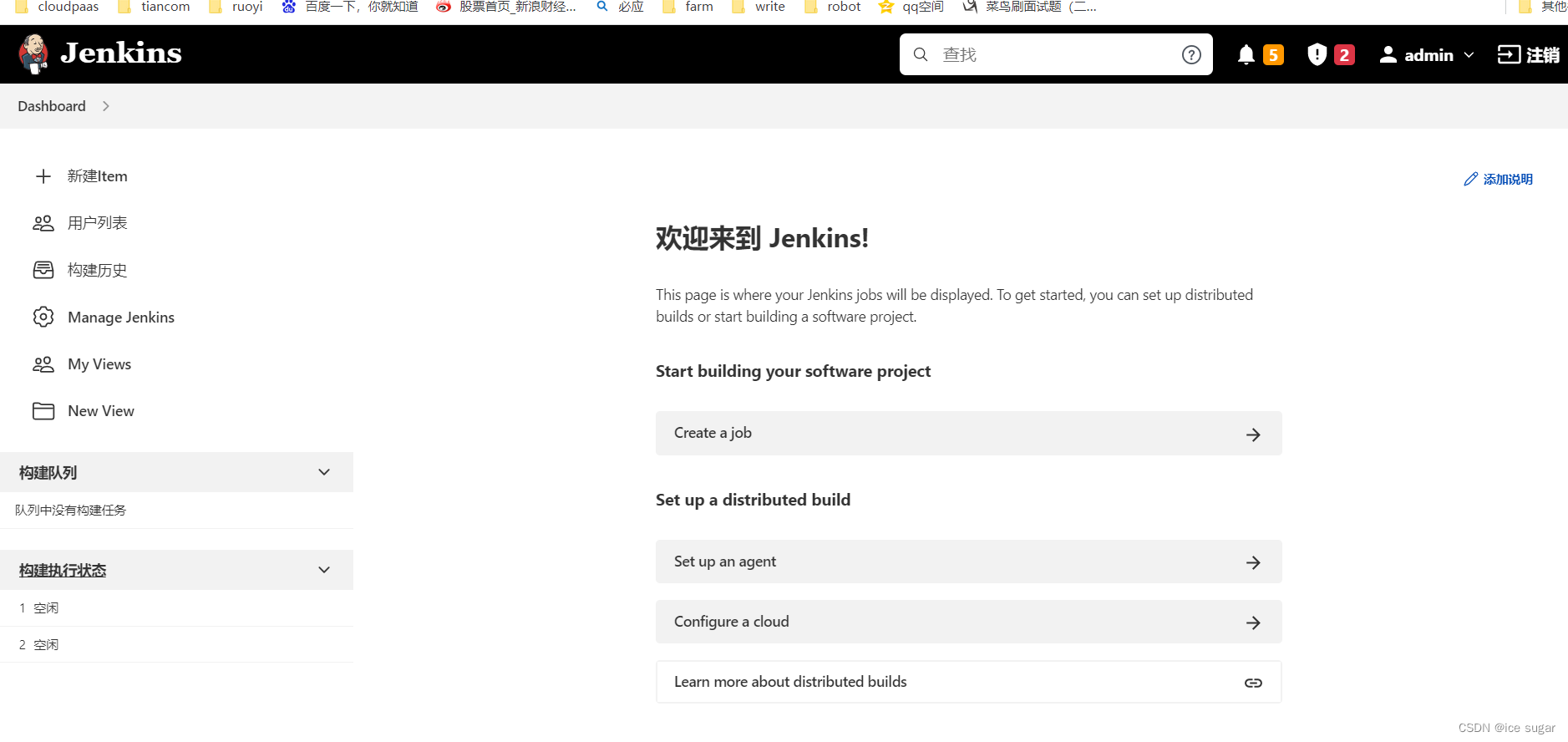Image resolution: width=1568 pixels, height=742 pixels.
Task: Open the 构建执行状态 header link
Action: (63, 571)
